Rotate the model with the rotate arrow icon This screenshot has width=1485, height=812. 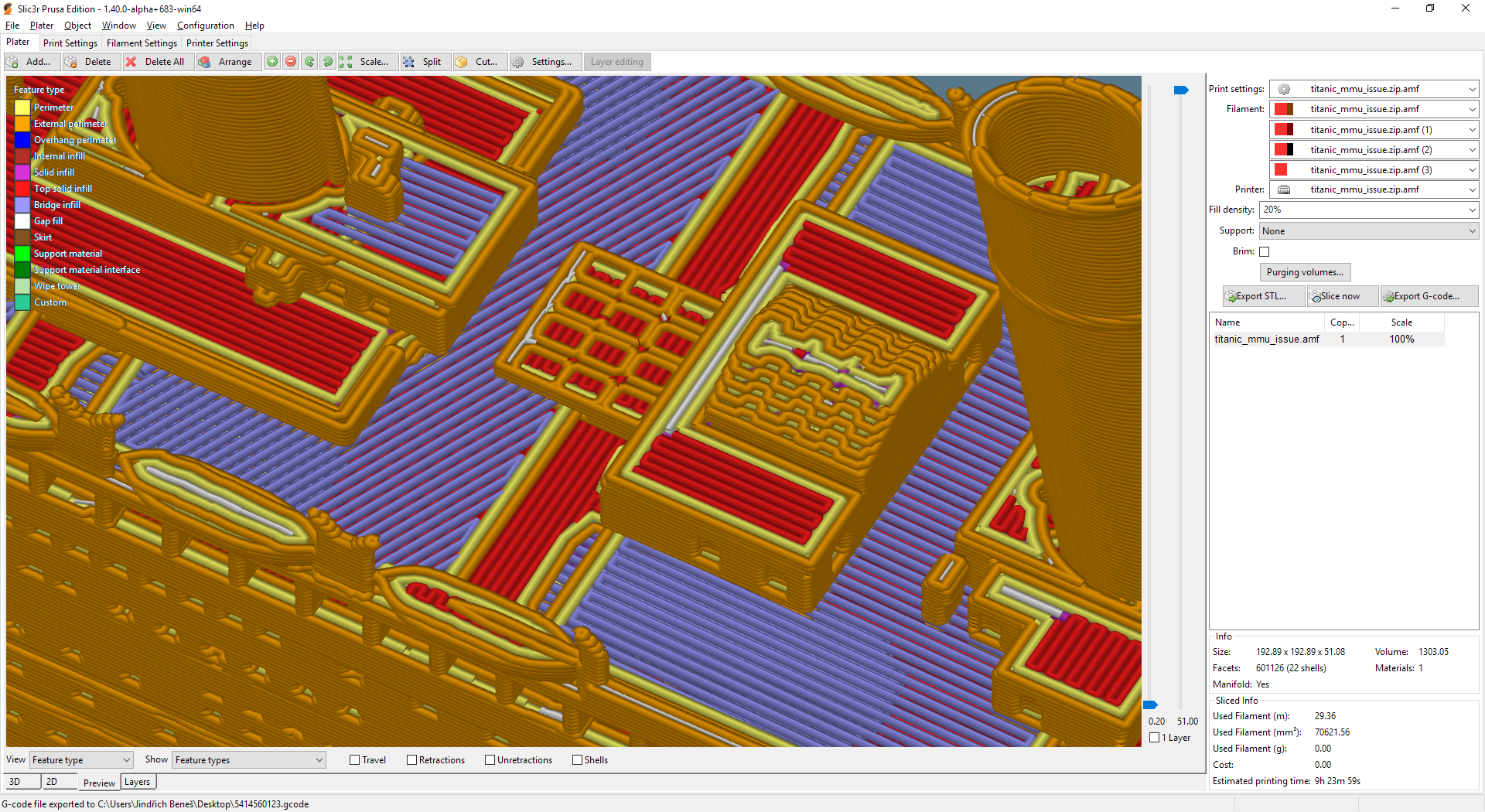[309, 62]
